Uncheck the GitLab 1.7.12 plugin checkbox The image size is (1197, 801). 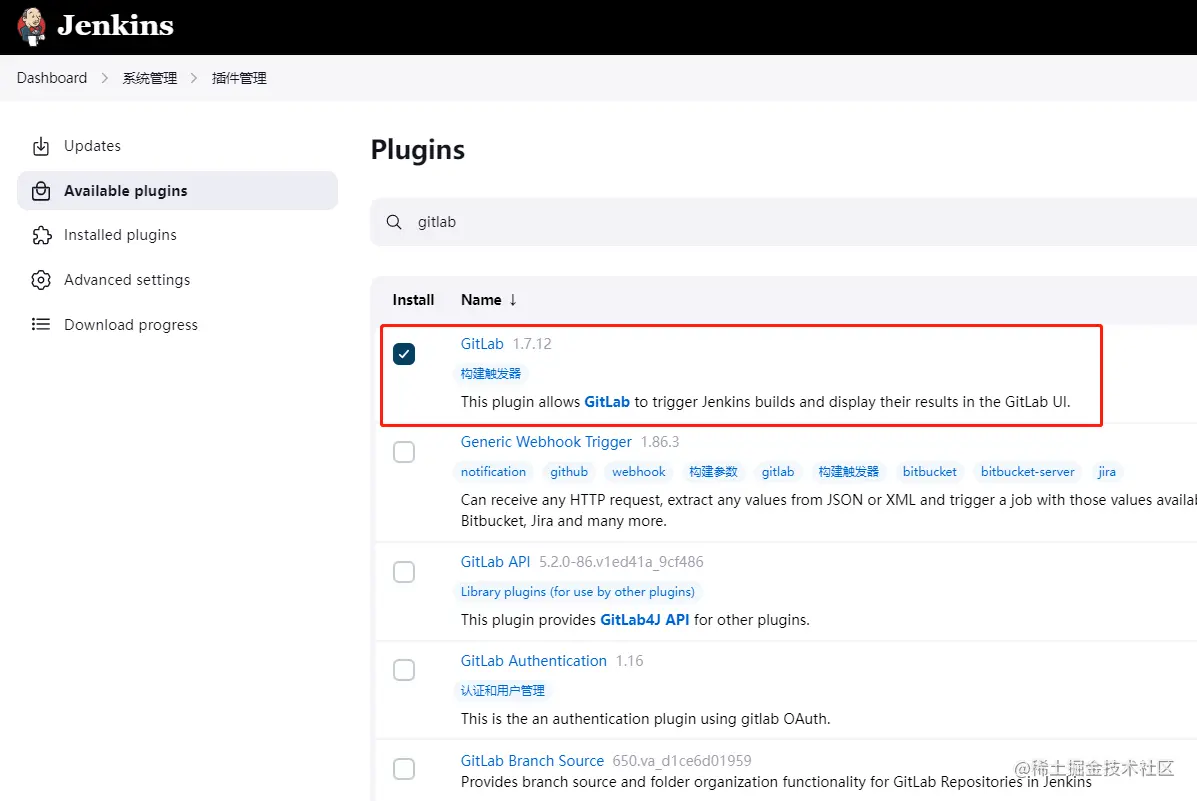coord(404,354)
